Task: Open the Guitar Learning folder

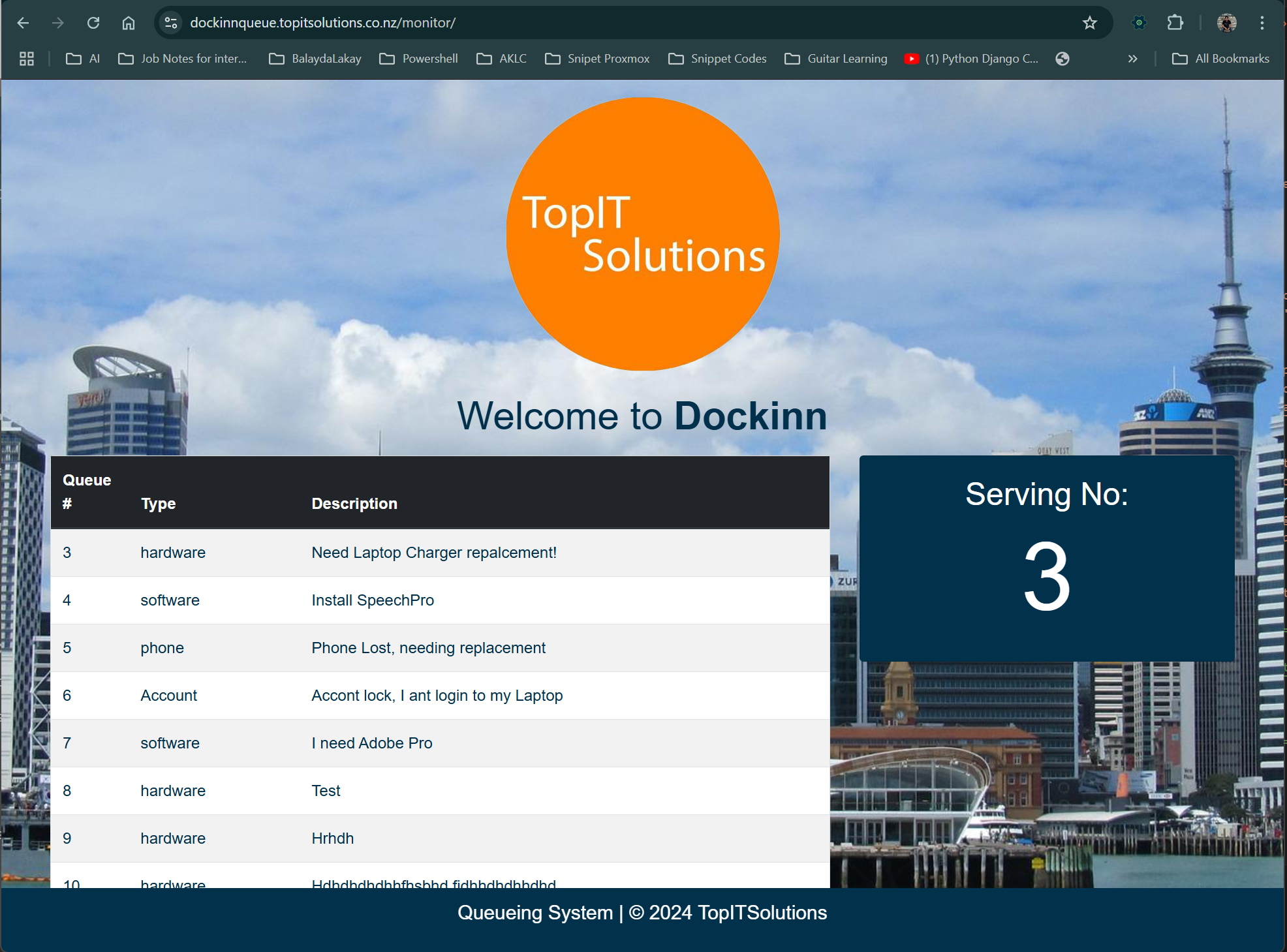Action: click(836, 59)
